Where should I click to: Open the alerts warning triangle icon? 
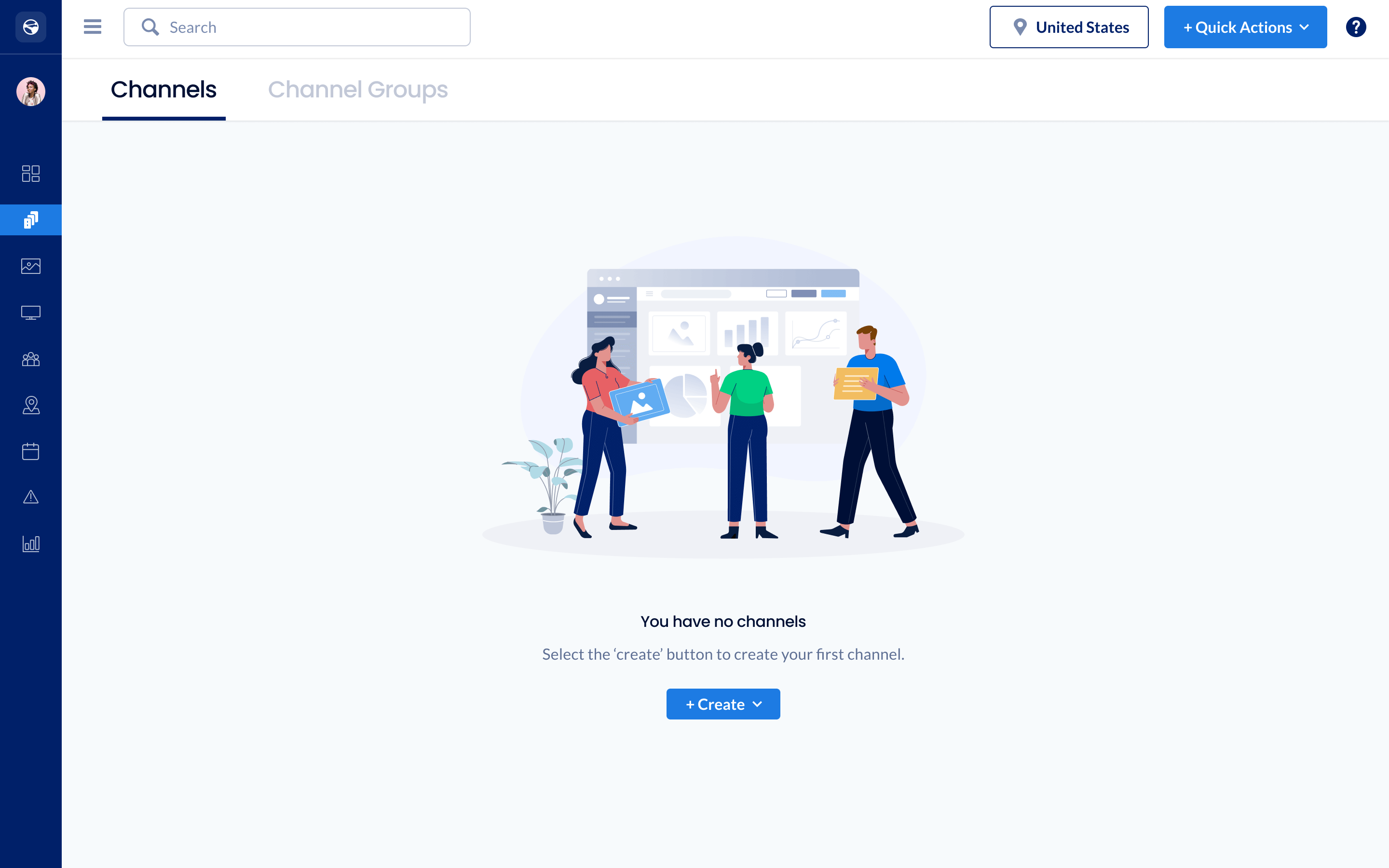[30, 497]
